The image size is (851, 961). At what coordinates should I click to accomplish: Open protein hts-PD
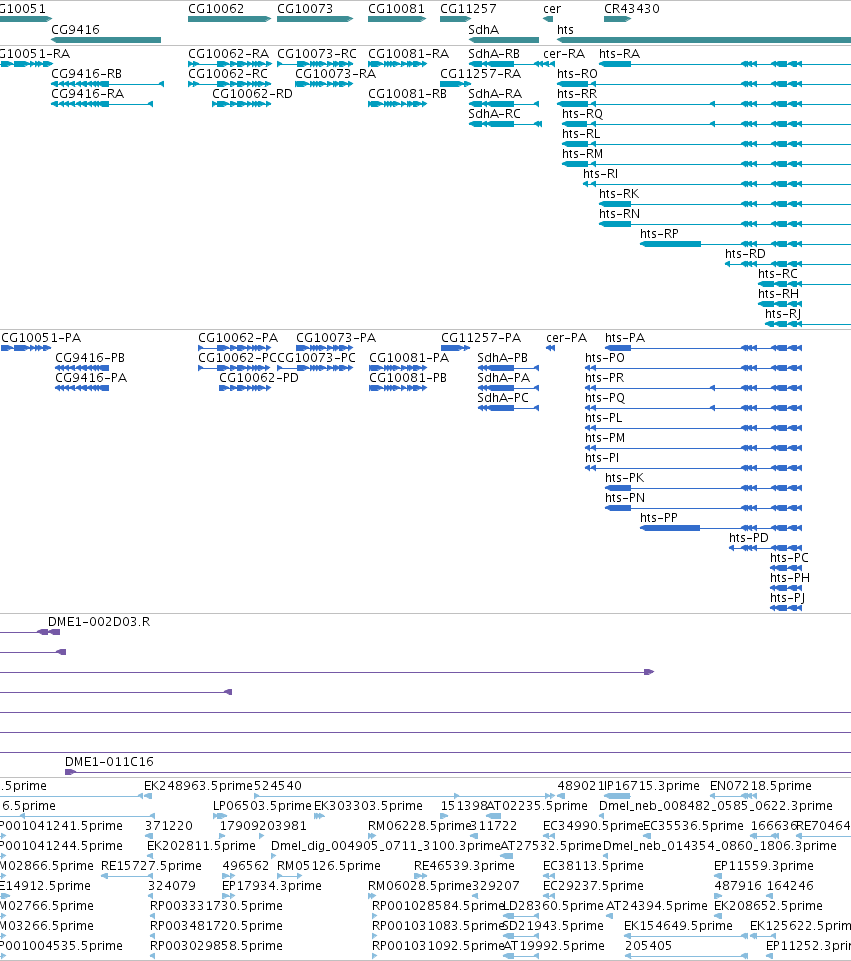(x=749, y=537)
